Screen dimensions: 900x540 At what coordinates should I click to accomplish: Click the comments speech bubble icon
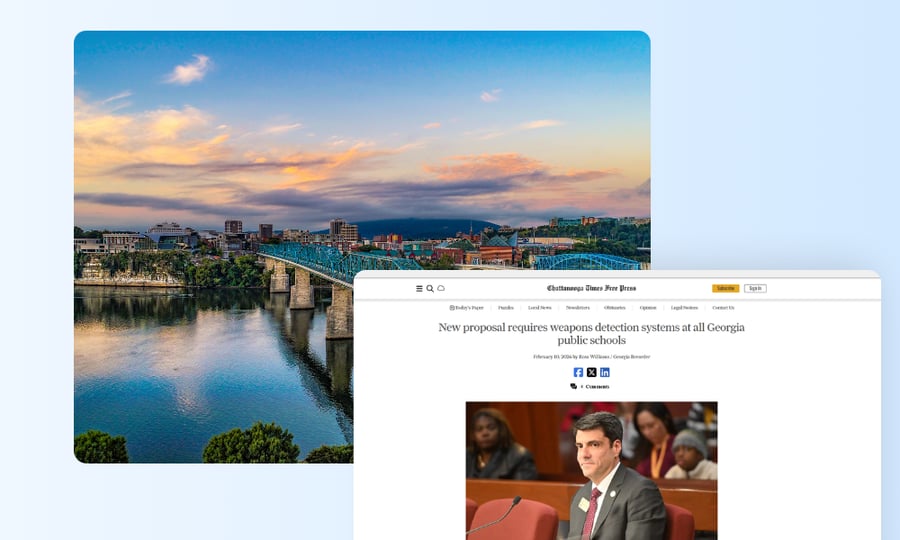(574, 386)
